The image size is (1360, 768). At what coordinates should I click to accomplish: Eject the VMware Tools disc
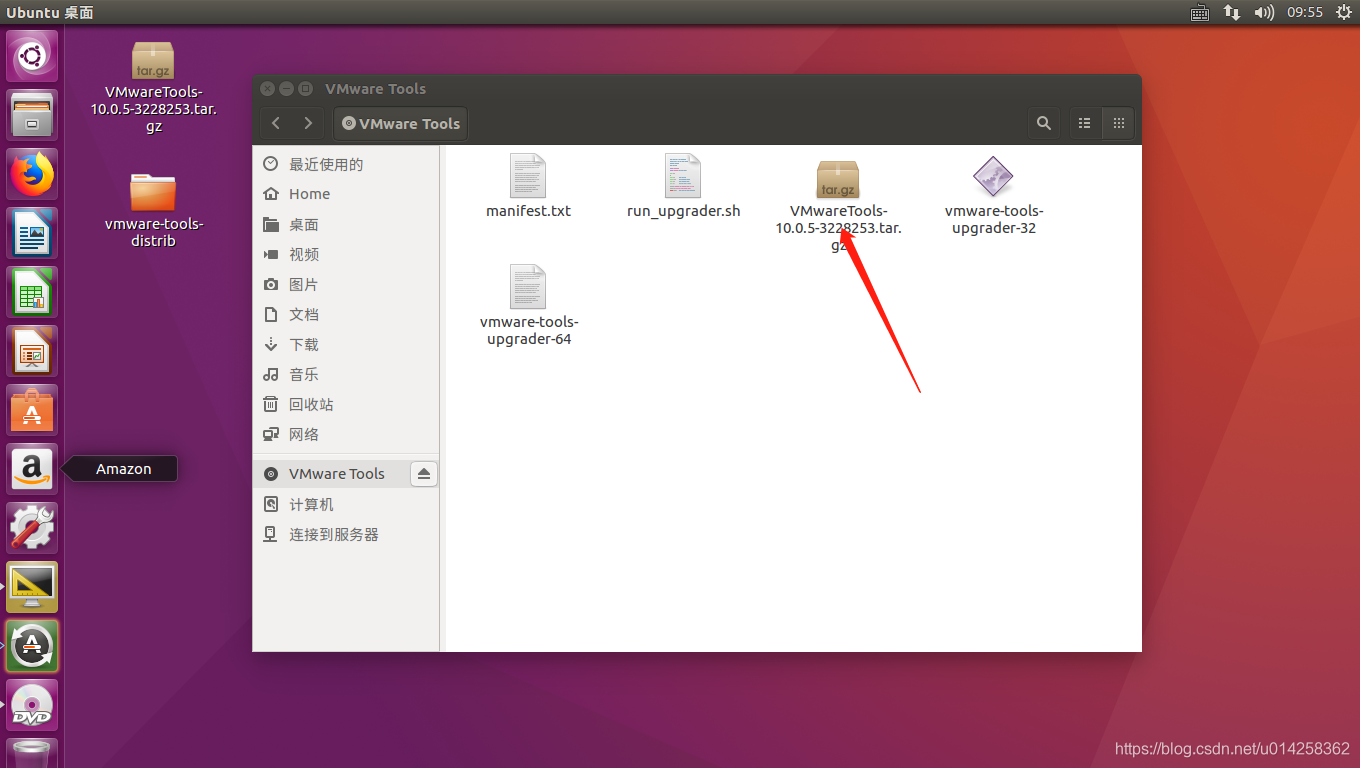pyautogui.click(x=424, y=474)
